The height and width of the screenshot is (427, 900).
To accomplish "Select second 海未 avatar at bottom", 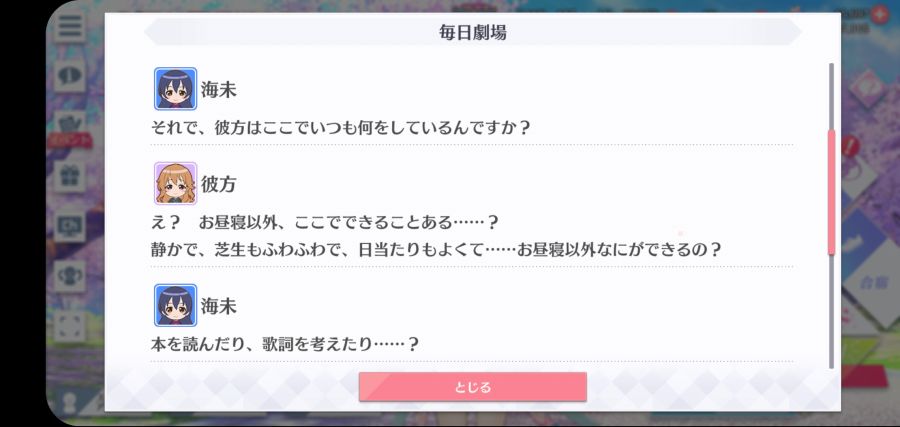I will pyautogui.click(x=176, y=305).
